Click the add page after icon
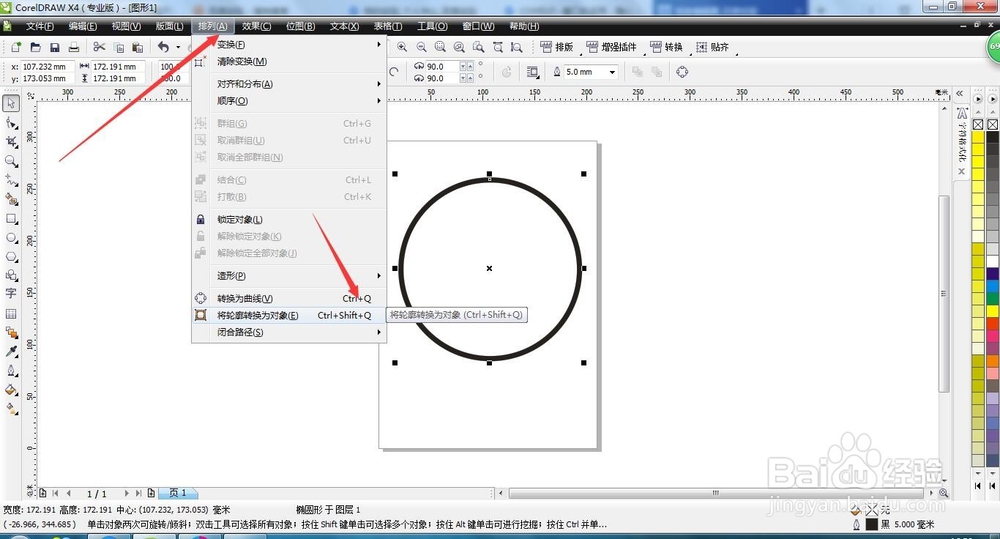The width and height of the screenshot is (1000, 539). [151, 493]
